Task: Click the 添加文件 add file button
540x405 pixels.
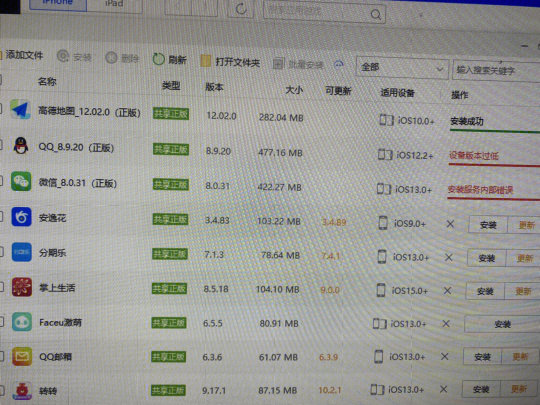Action: tap(21, 55)
